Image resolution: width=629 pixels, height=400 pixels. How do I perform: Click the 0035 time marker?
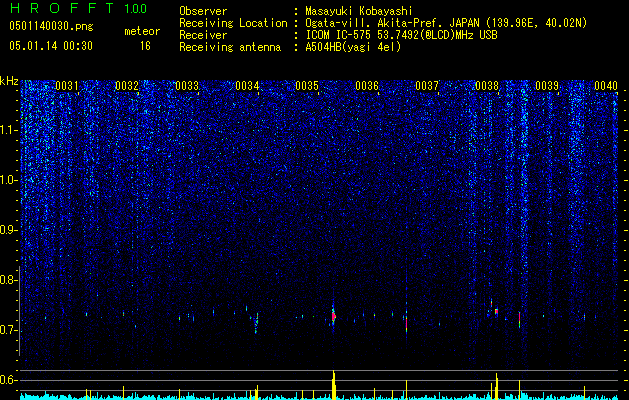(x=307, y=86)
